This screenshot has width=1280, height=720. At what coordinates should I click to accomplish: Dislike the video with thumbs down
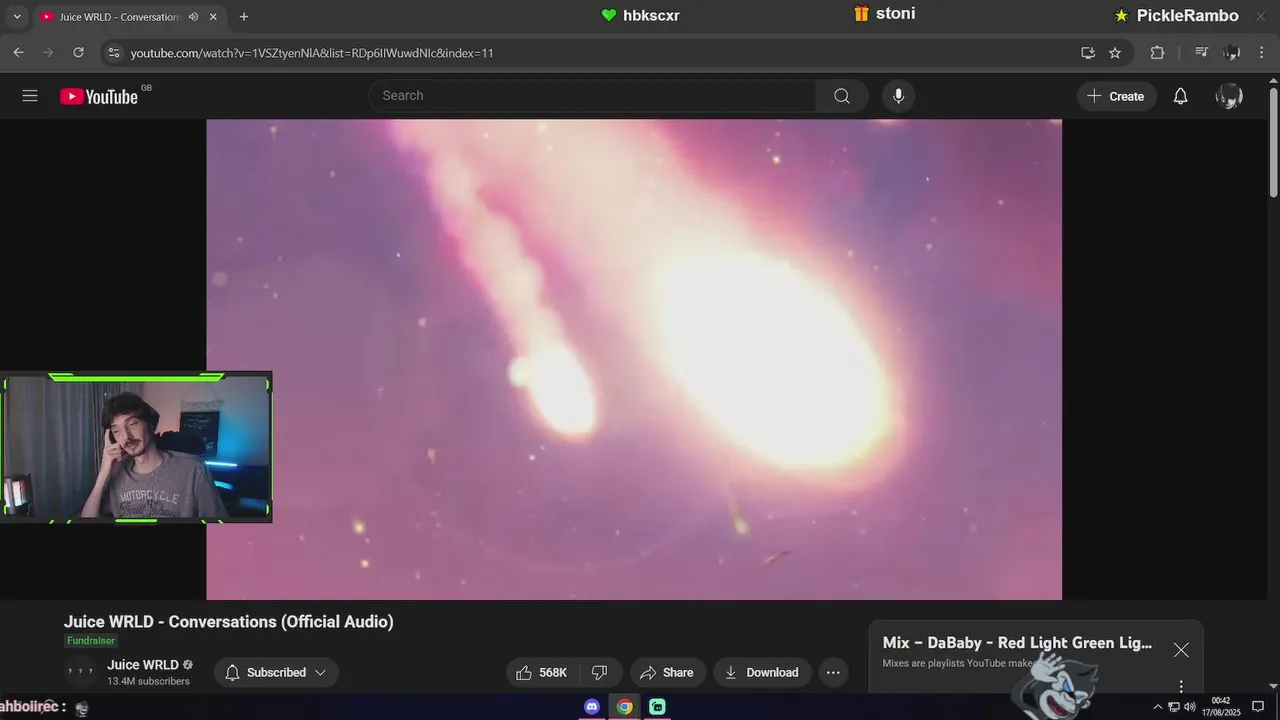(x=600, y=673)
